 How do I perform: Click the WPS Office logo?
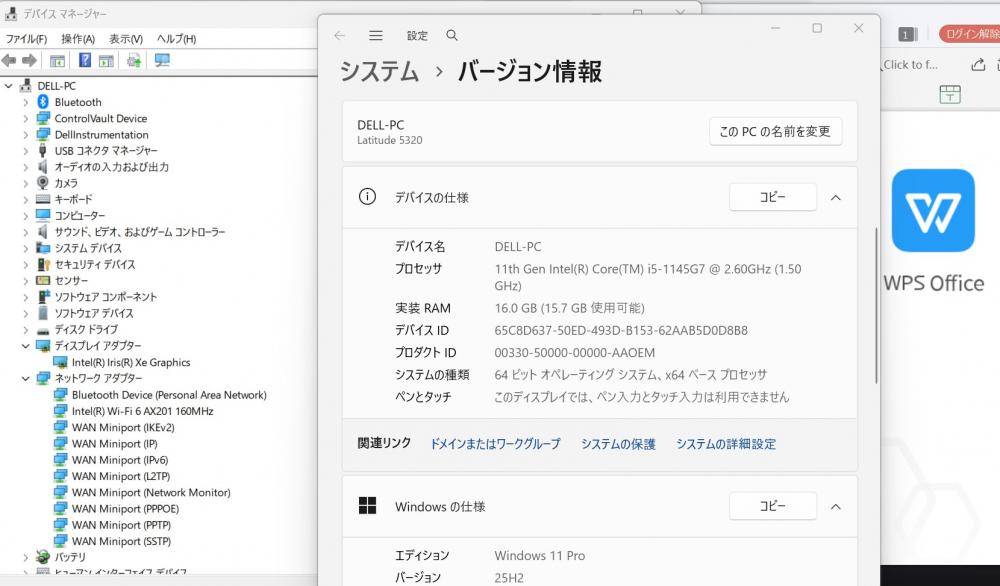933,210
